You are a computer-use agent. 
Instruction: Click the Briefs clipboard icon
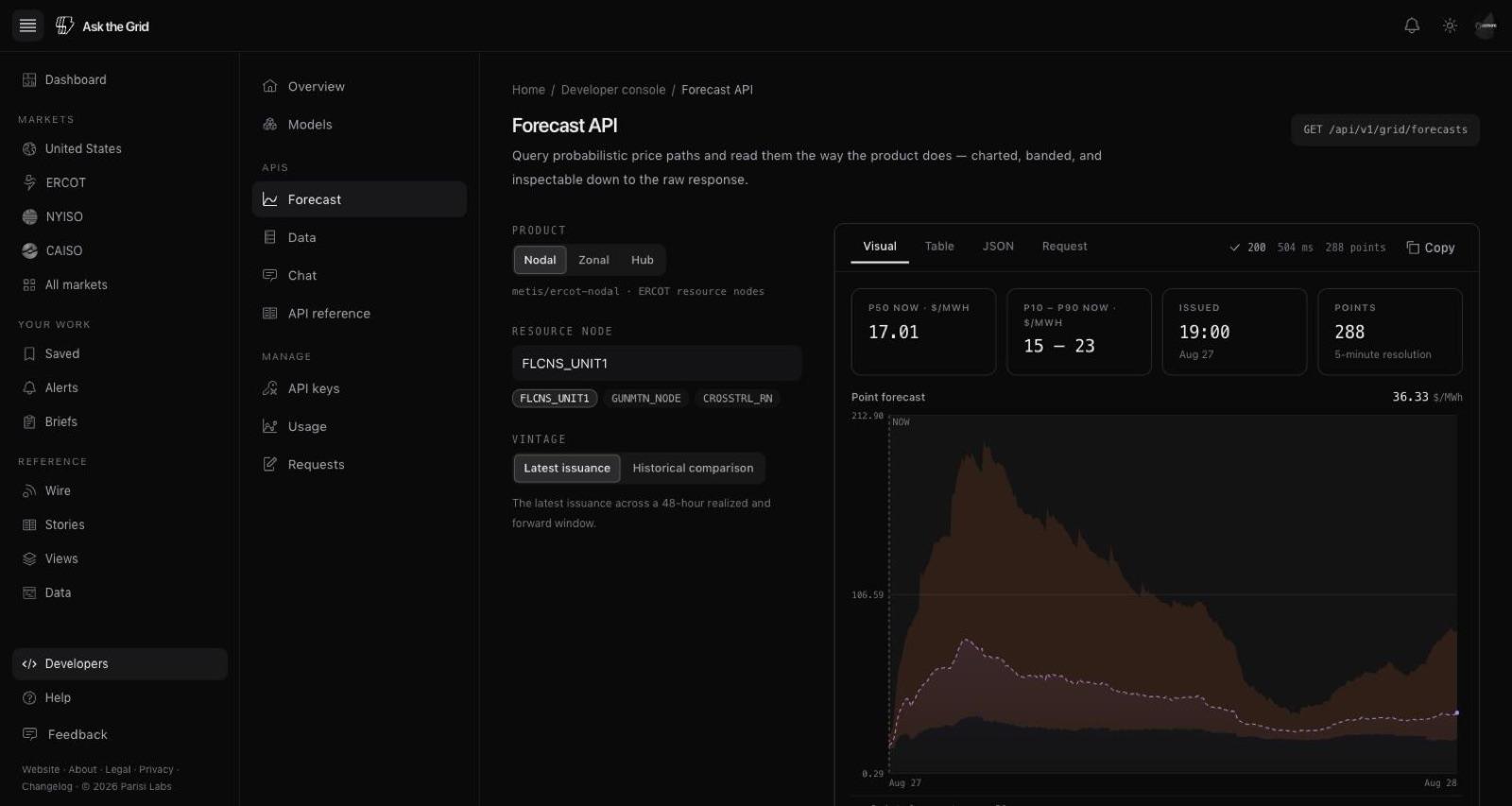(29, 422)
